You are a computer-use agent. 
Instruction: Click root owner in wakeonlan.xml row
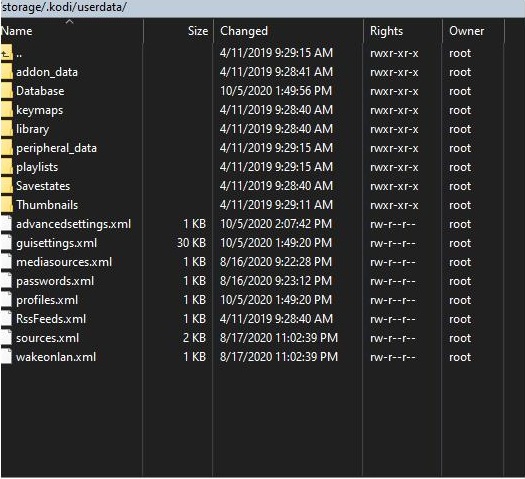pyautogui.click(x=460, y=357)
